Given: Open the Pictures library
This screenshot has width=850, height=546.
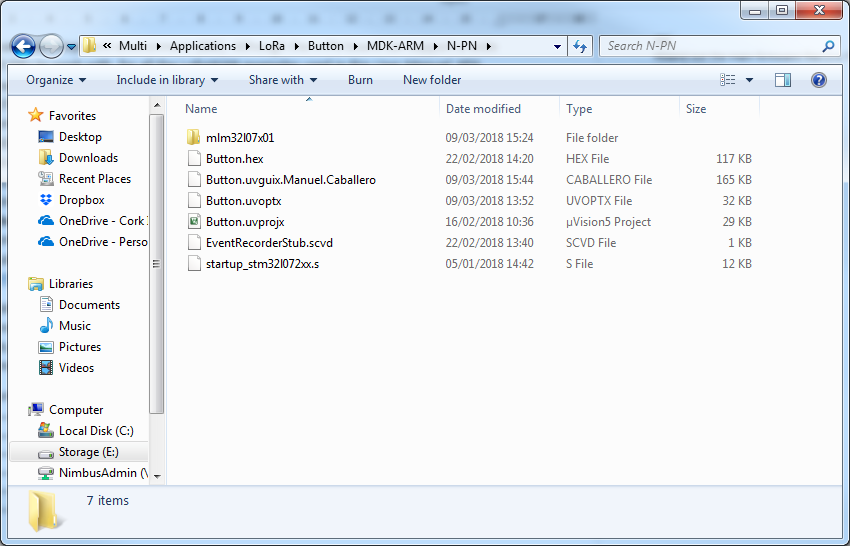Looking at the screenshot, I should click(80, 347).
